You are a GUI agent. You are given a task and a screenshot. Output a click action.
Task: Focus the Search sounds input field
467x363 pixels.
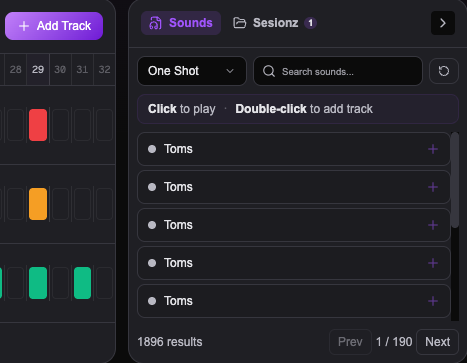pos(338,71)
